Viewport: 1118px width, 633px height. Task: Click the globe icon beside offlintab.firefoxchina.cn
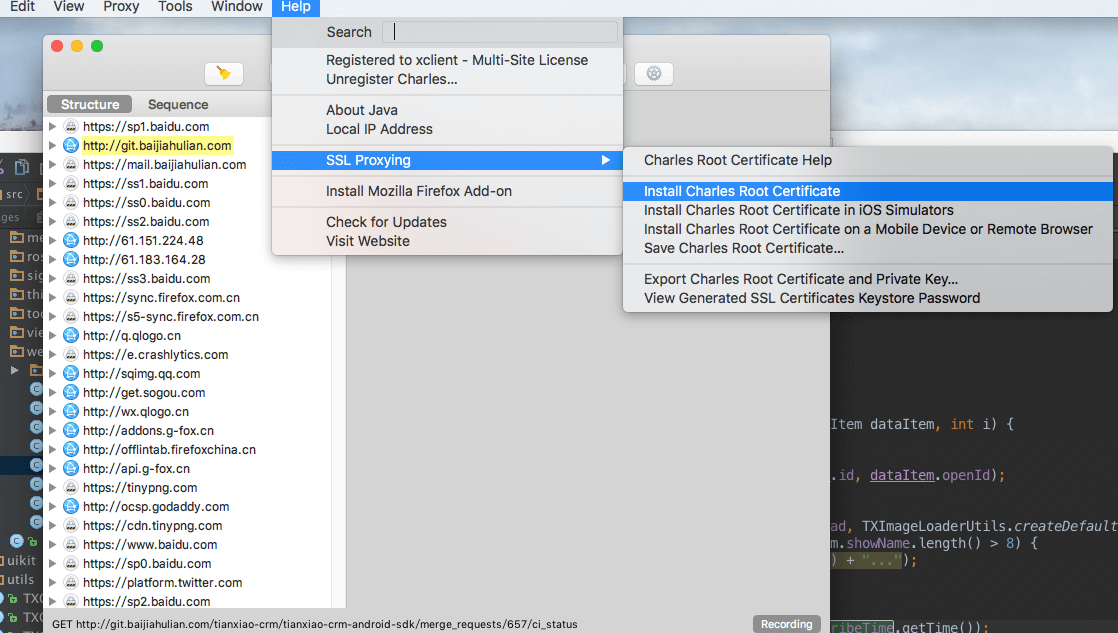pyautogui.click(x=71, y=450)
